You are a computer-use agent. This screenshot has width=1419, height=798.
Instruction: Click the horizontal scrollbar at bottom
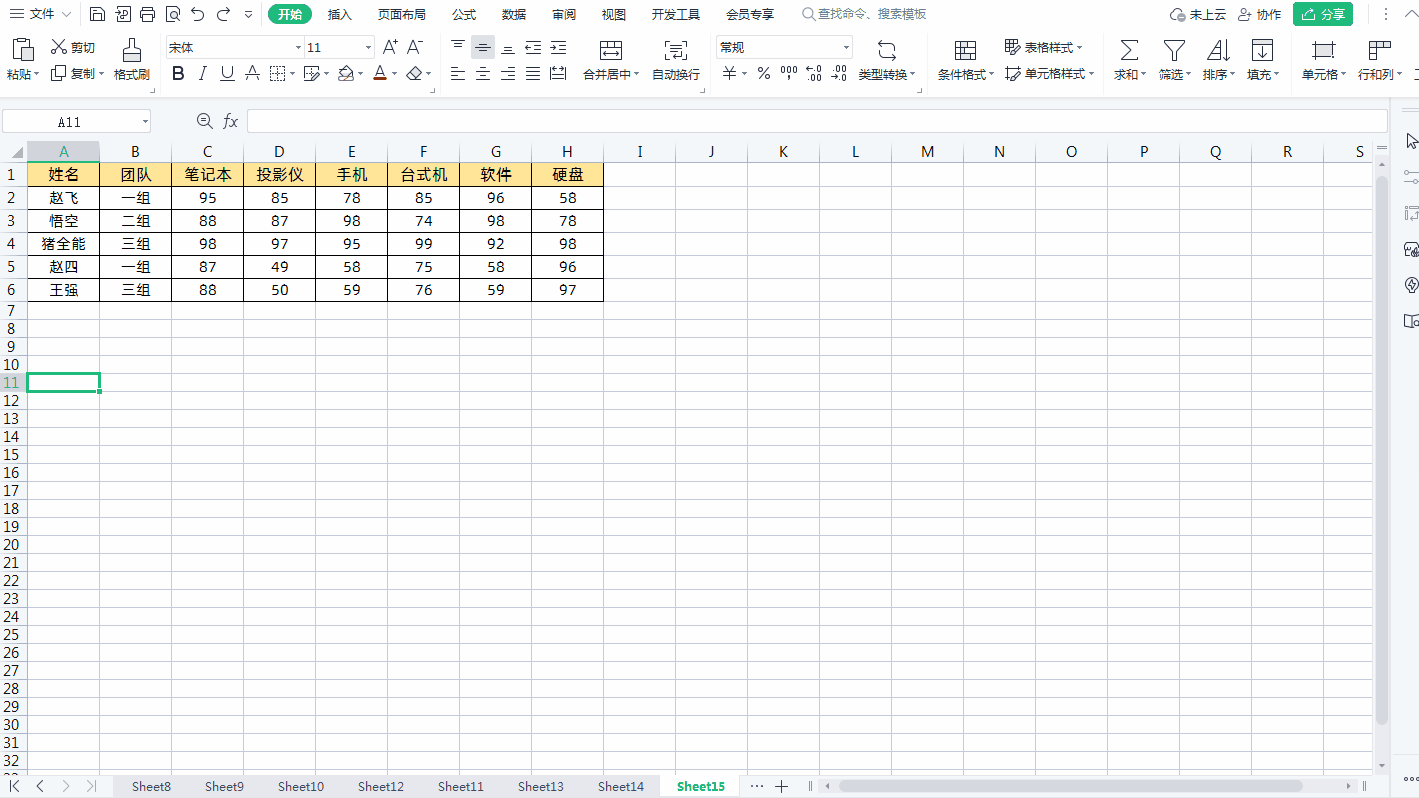point(1070,786)
